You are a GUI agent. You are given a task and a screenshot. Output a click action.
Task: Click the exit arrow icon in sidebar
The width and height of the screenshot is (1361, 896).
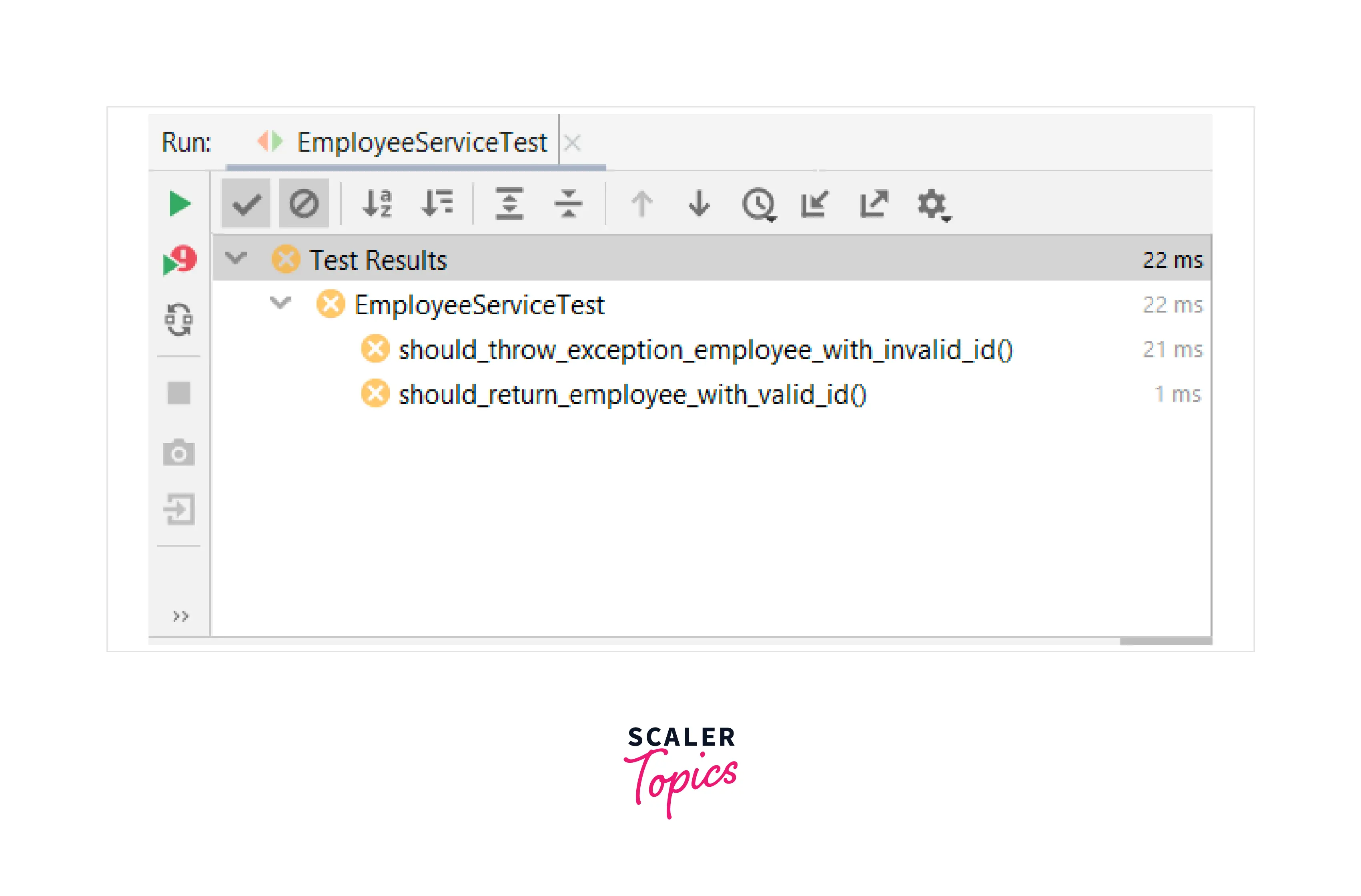(x=180, y=509)
